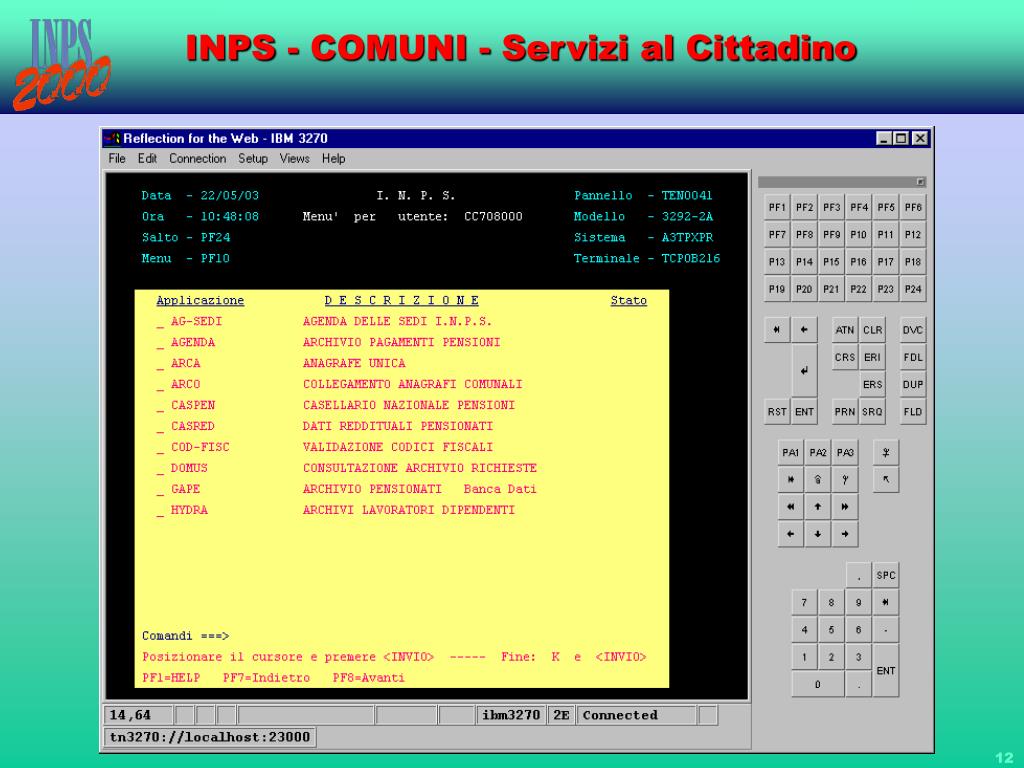Click the PF3 function key
This screenshot has width=1024, height=768.
pos(831,208)
